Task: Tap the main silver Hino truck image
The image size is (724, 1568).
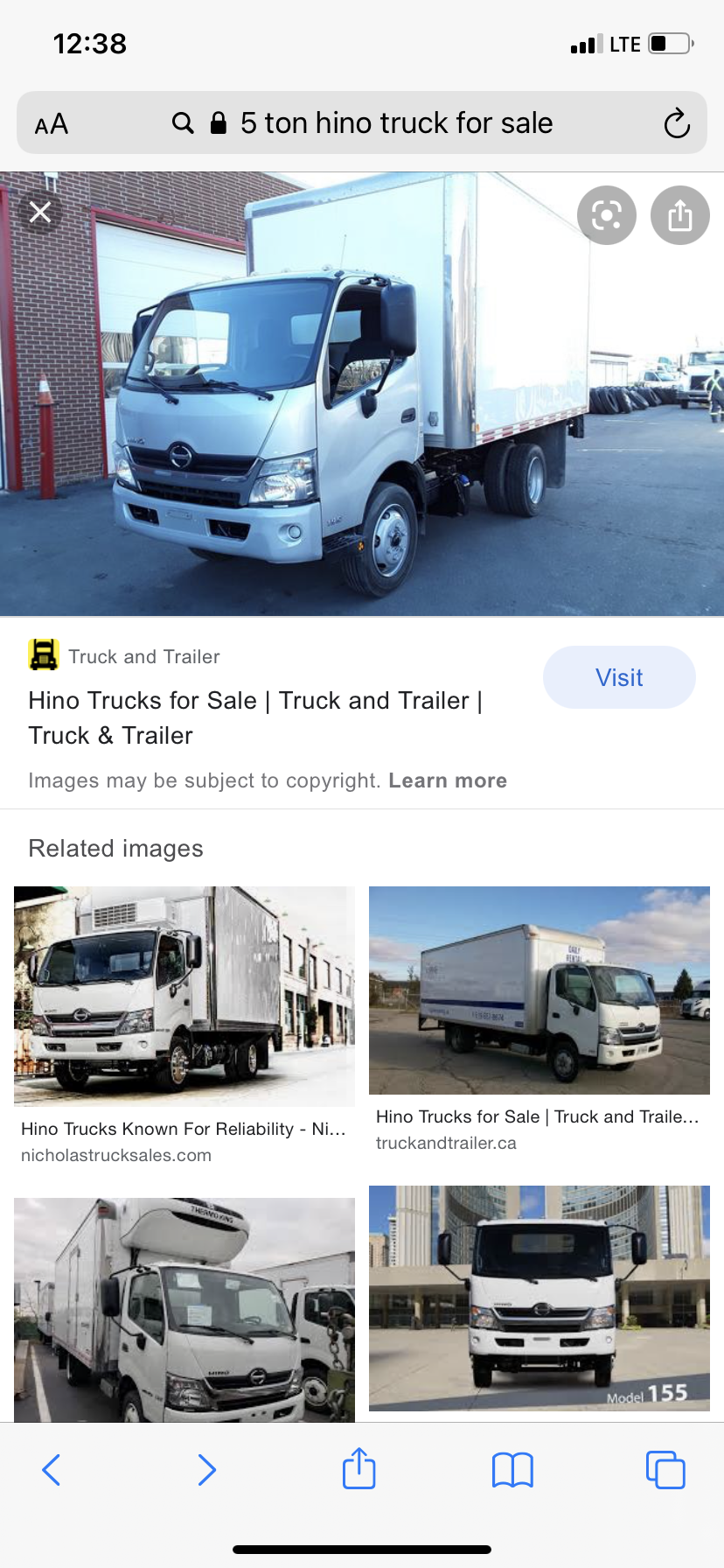Action: pos(362,395)
